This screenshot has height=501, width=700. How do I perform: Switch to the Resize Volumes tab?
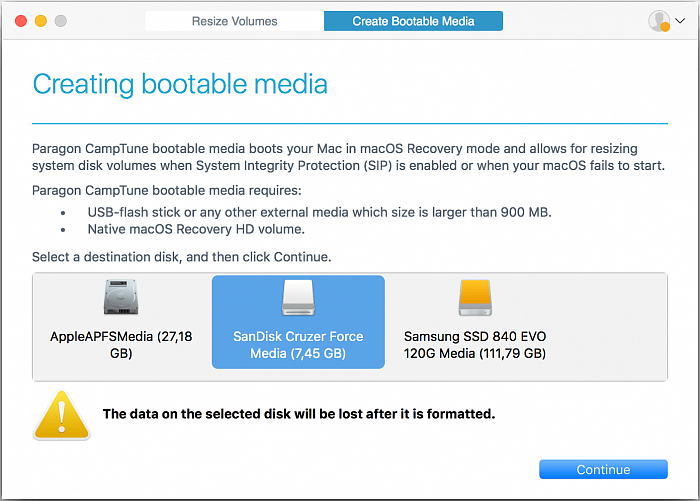tap(235, 21)
